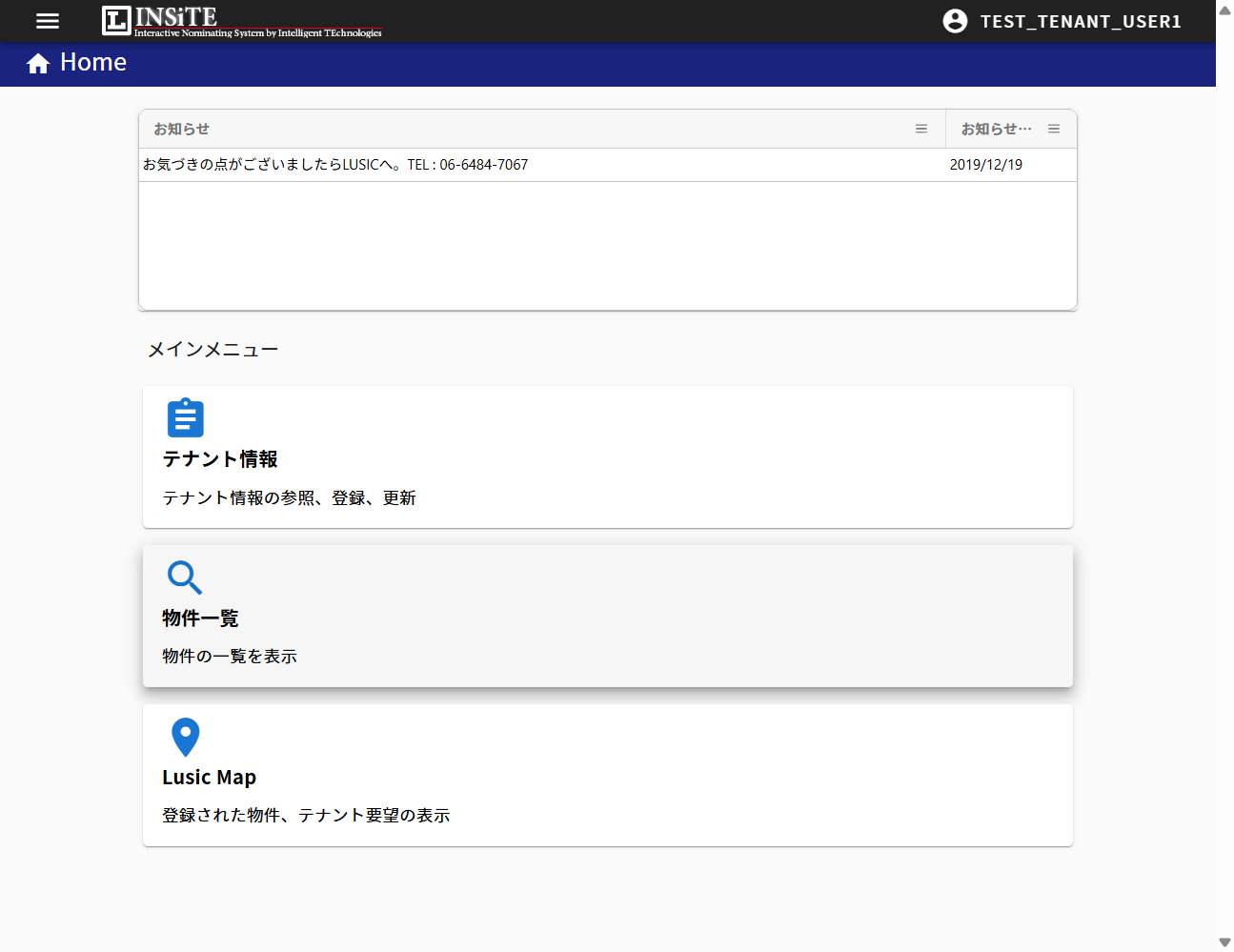Select the date 2019/12/19 entry
Viewport: 1234px width, 952px height.
(x=986, y=164)
